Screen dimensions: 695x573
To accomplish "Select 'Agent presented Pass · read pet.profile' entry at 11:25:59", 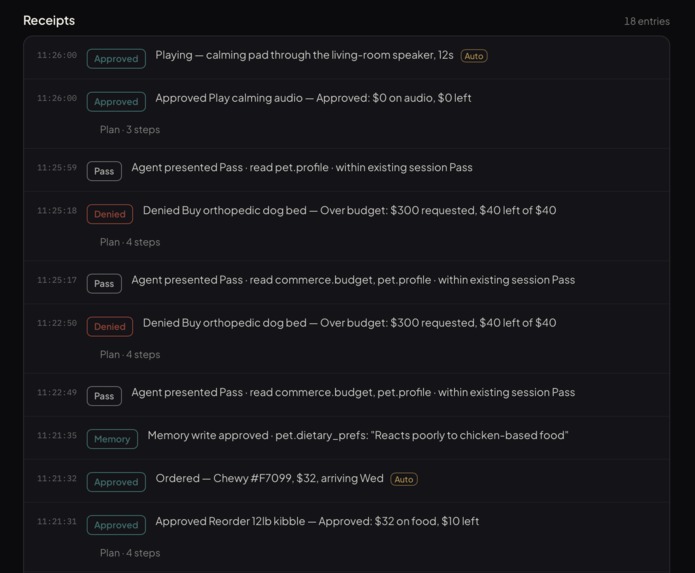I will point(302,168).
